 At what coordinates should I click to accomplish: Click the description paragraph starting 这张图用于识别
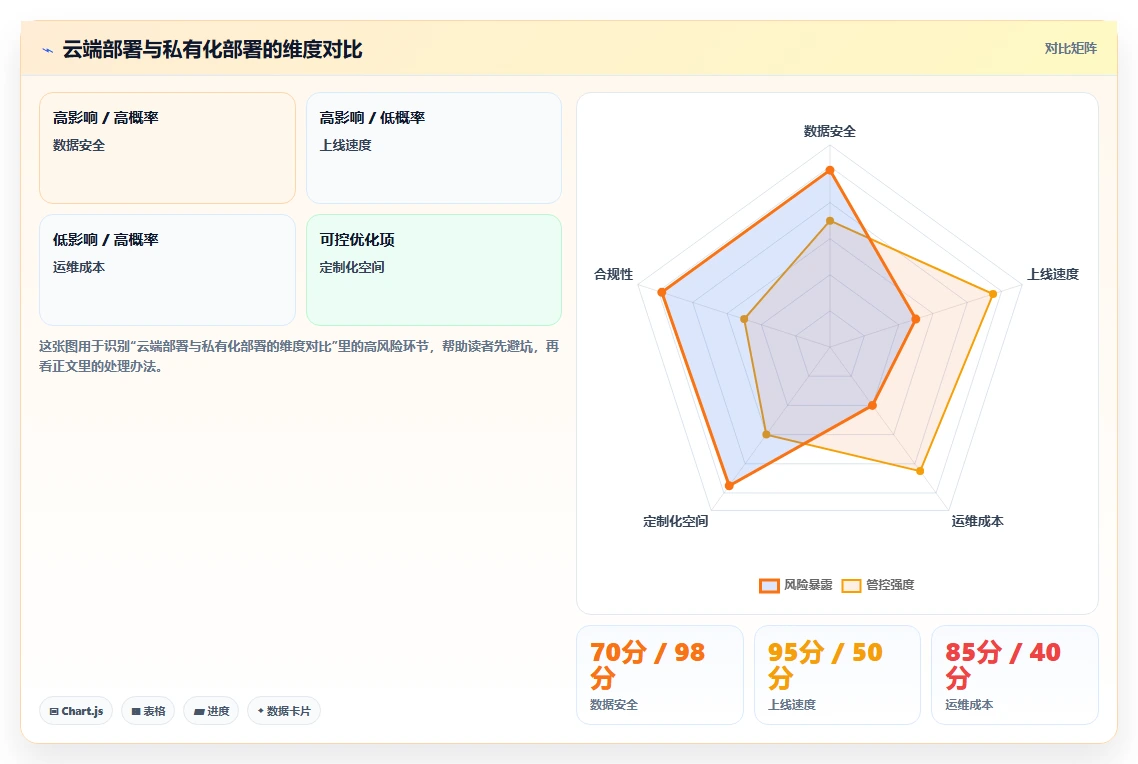coord(299,356)
